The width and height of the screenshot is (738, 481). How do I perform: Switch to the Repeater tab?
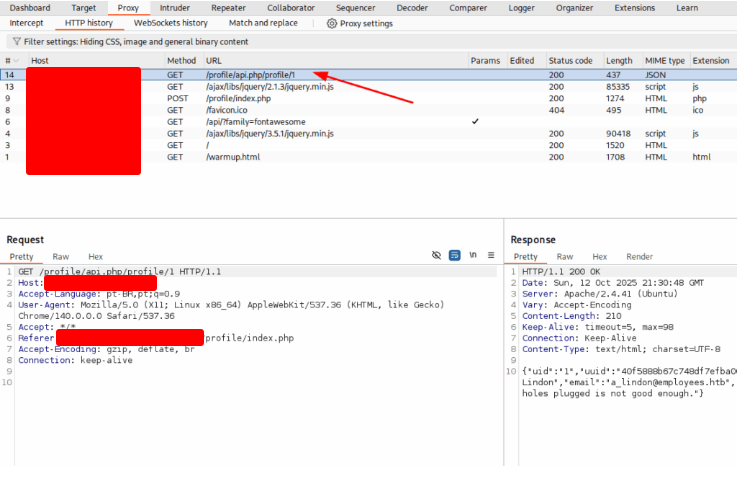tap(228, 8)
